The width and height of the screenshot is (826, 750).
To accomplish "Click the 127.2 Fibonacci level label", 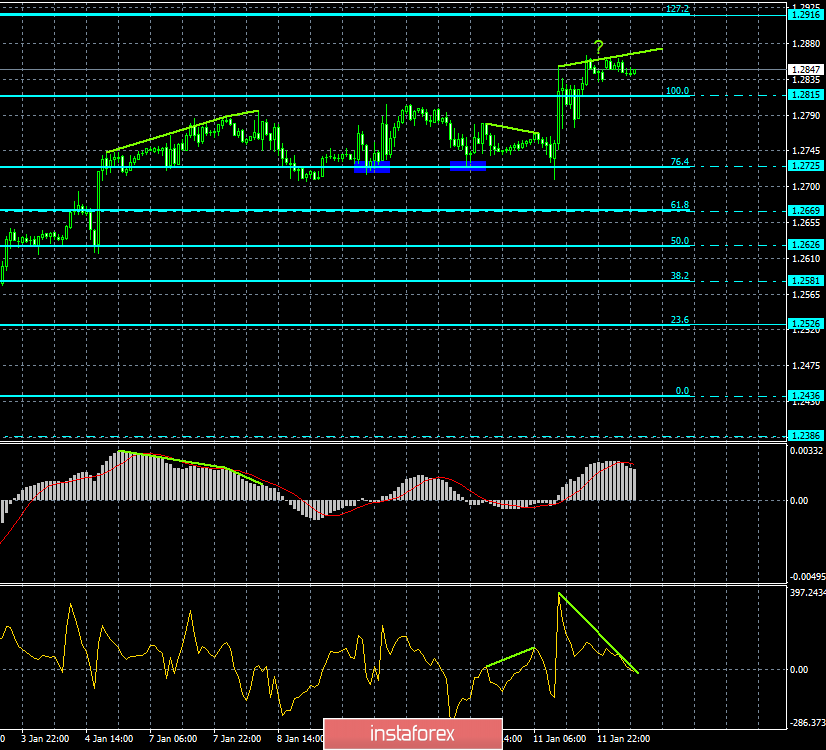I will pyautogui.click(x=677, y=9).
